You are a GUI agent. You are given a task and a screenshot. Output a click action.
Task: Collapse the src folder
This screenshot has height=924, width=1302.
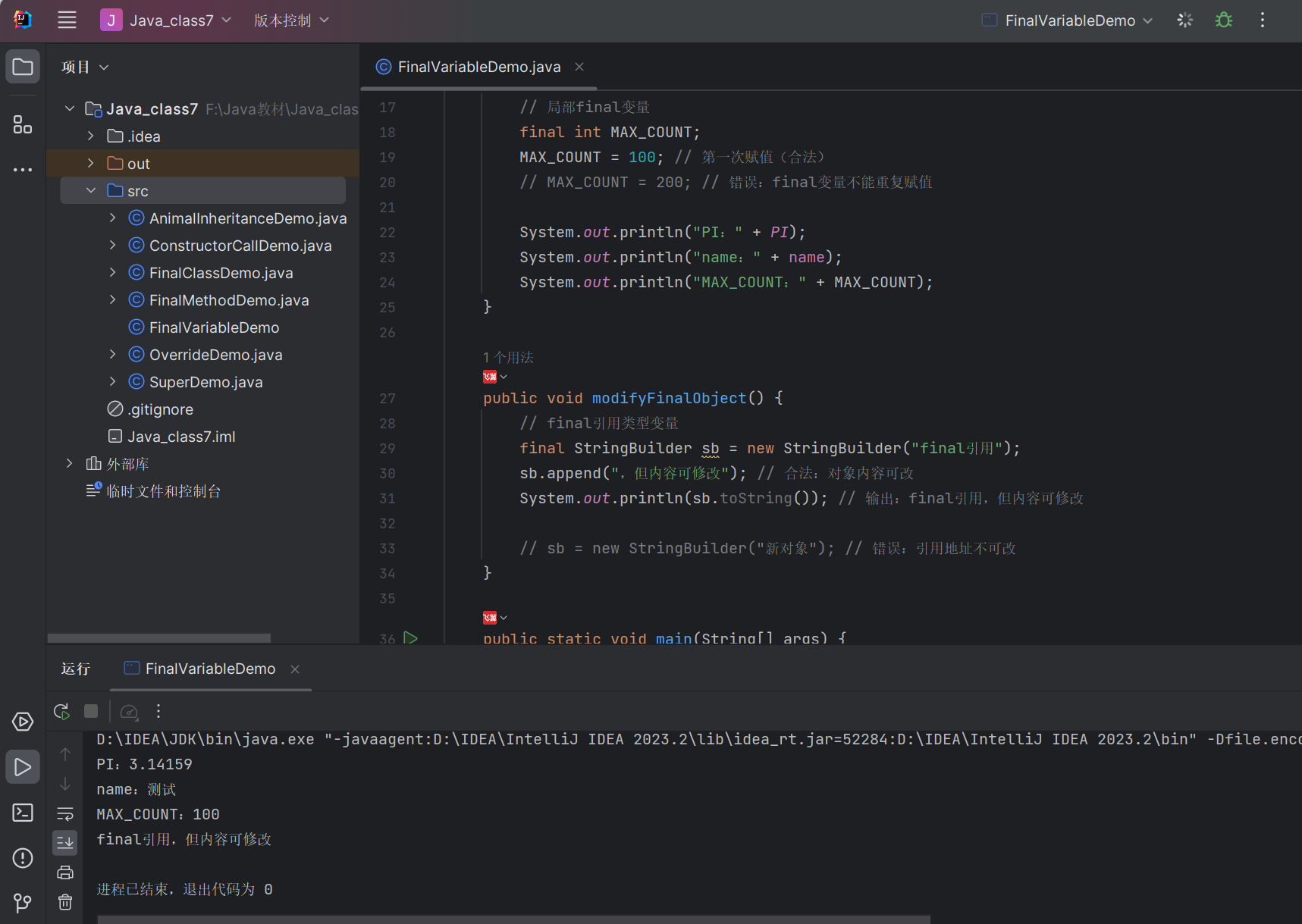tap(91, 191)
